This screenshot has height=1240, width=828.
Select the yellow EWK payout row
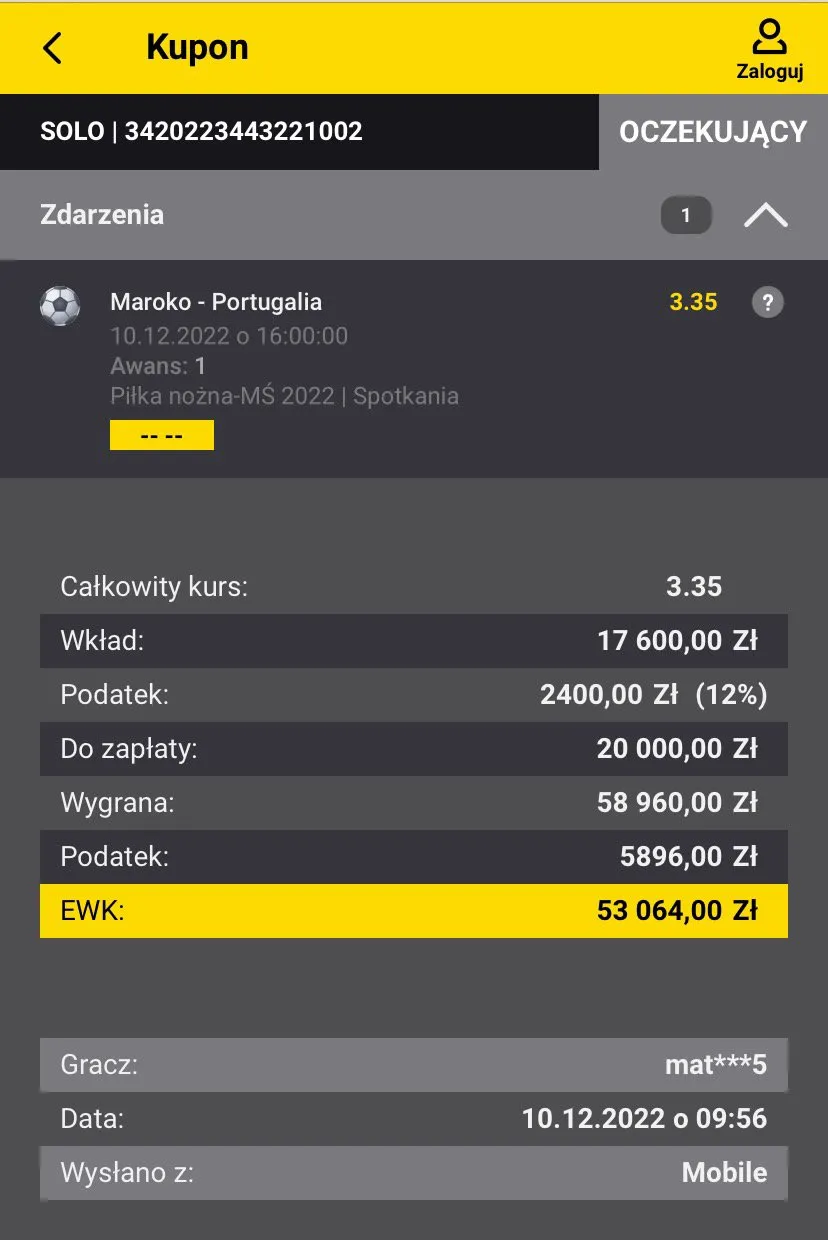coord(413,911)
